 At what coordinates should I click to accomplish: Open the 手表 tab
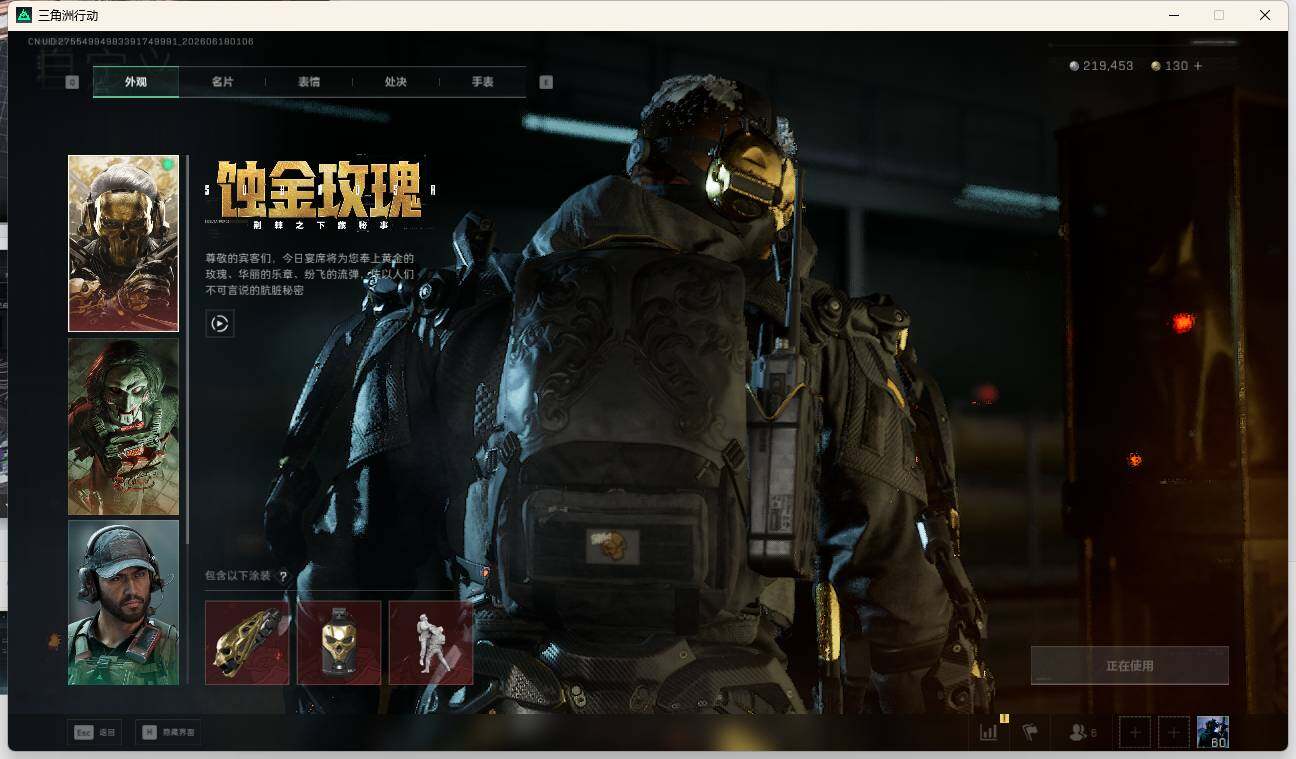click(x=482, y=82)
